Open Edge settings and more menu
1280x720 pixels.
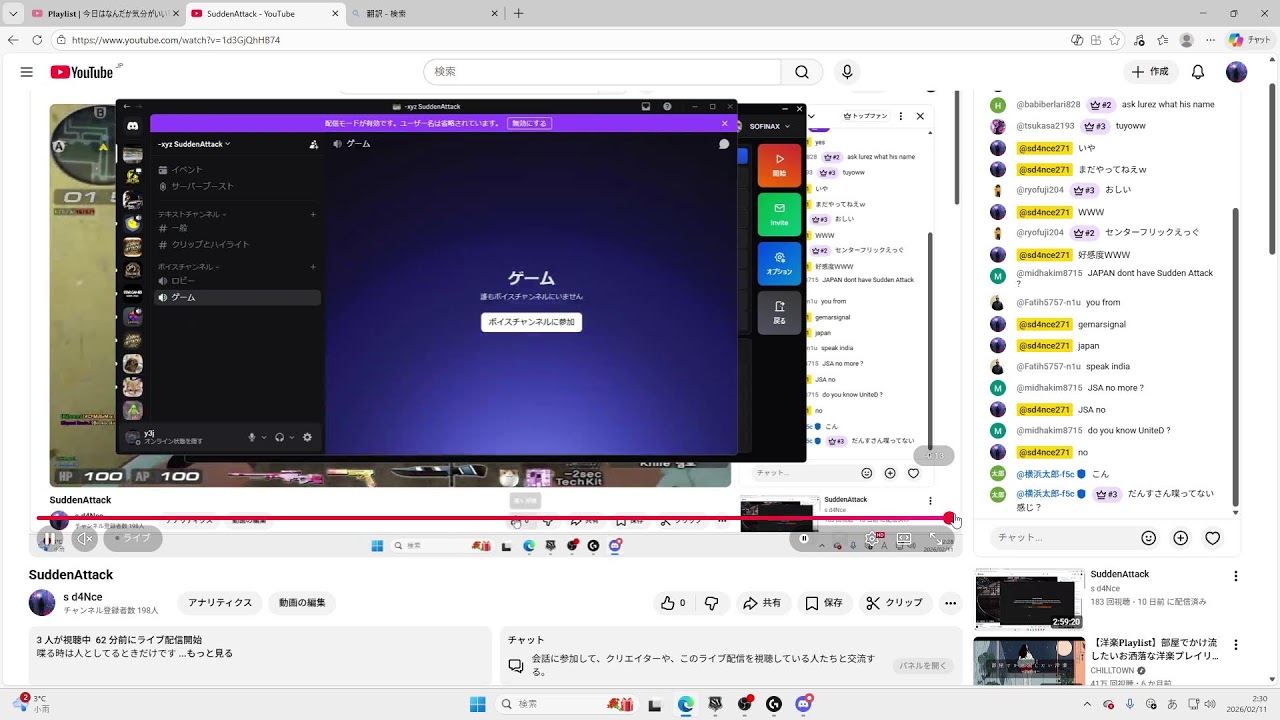(1211, 40)
